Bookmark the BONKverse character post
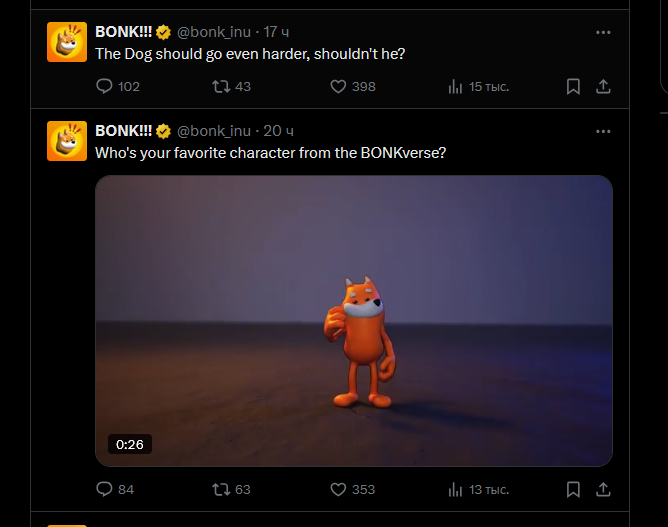The image size is (668, 527). [573, 489]
